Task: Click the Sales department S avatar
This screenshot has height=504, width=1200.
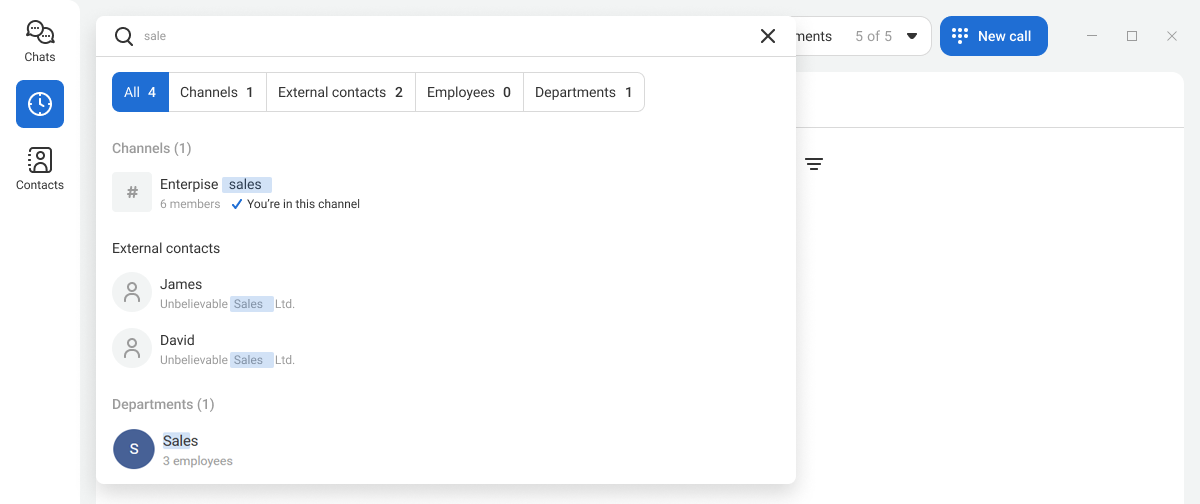Action: (x=134, y=449)
